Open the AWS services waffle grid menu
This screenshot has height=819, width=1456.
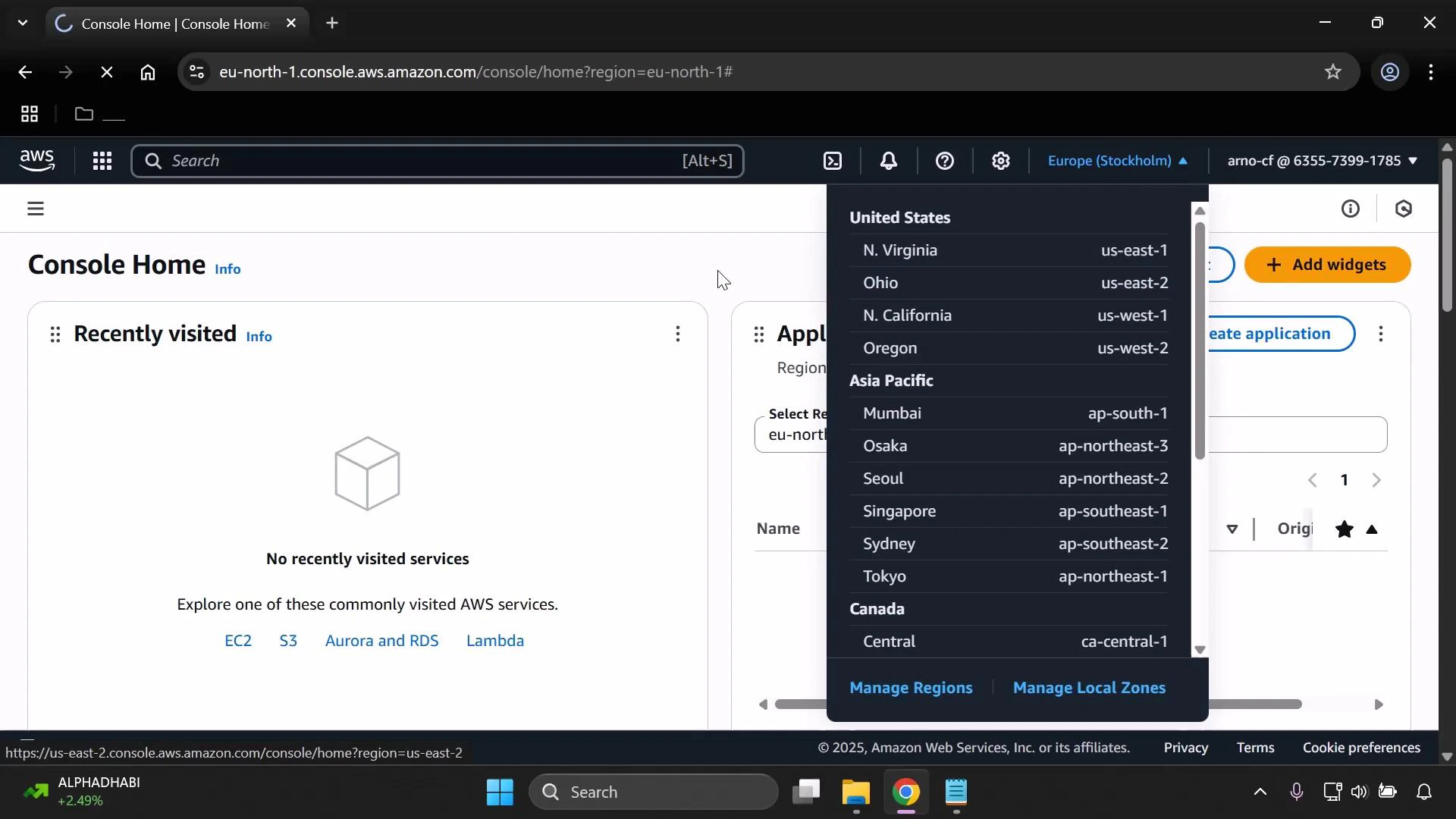point(102,161)
